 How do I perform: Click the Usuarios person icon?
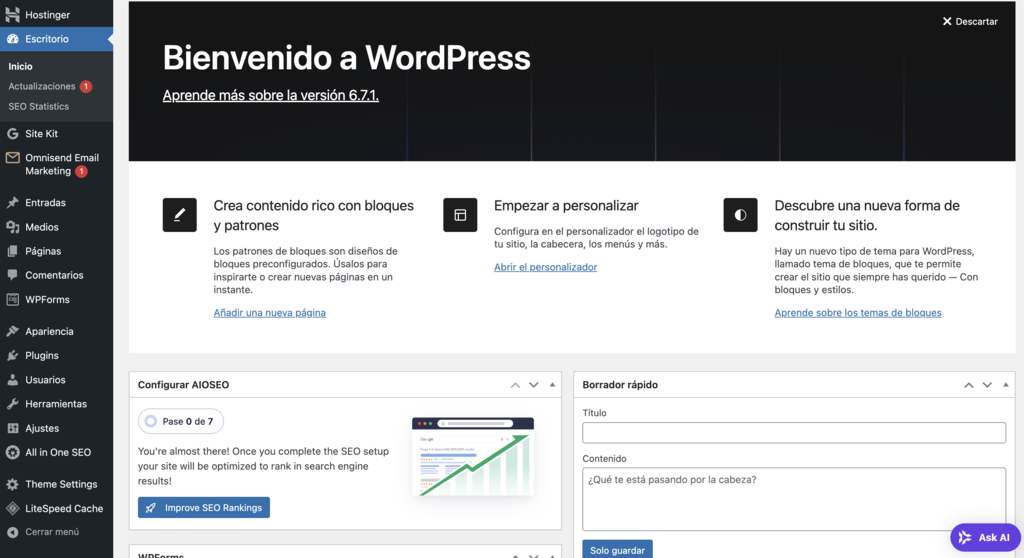coord(12,380)
